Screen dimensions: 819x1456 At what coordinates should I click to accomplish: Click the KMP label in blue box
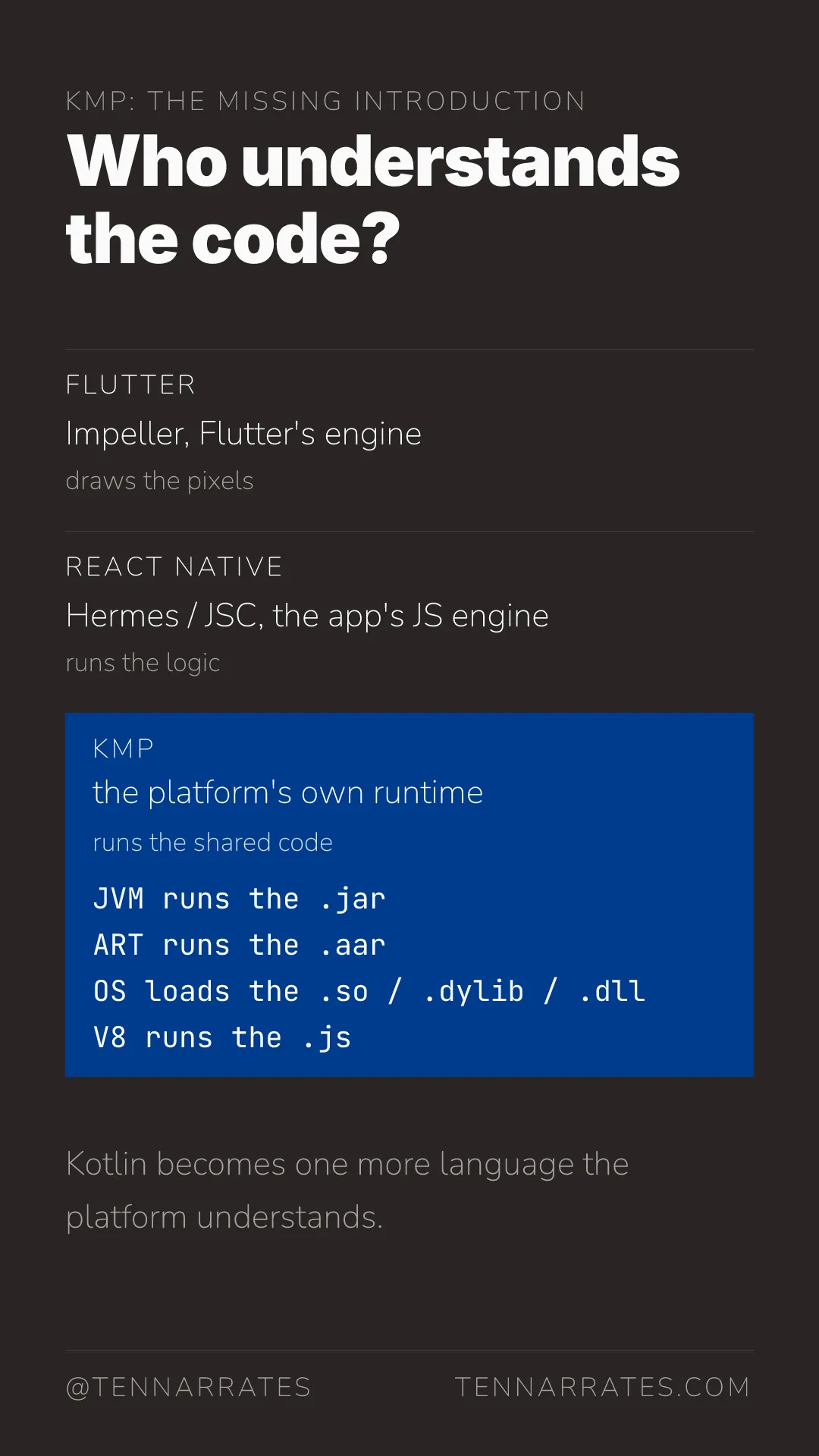[123, 748]
